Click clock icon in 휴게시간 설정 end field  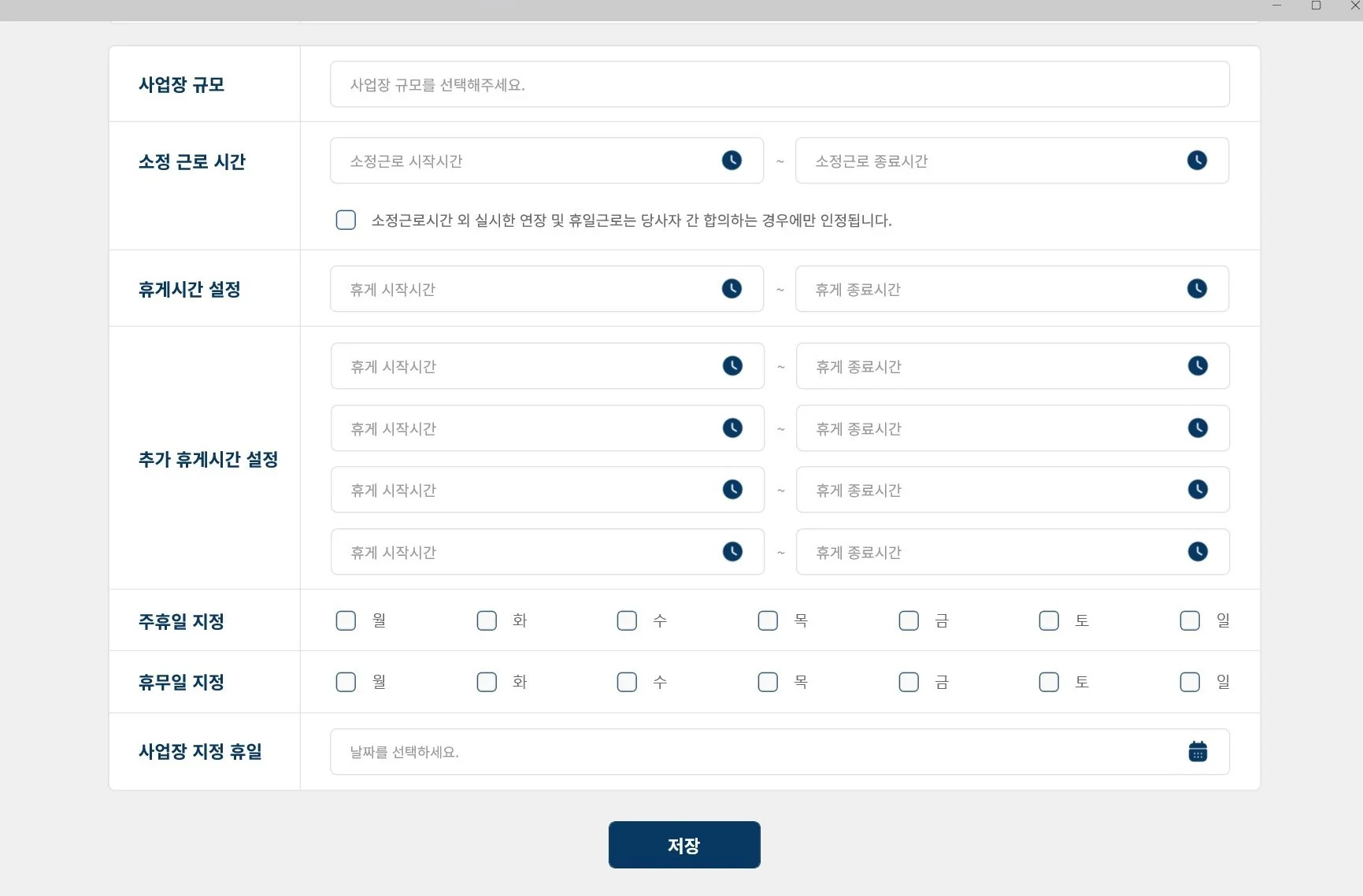pos(1197,289)
